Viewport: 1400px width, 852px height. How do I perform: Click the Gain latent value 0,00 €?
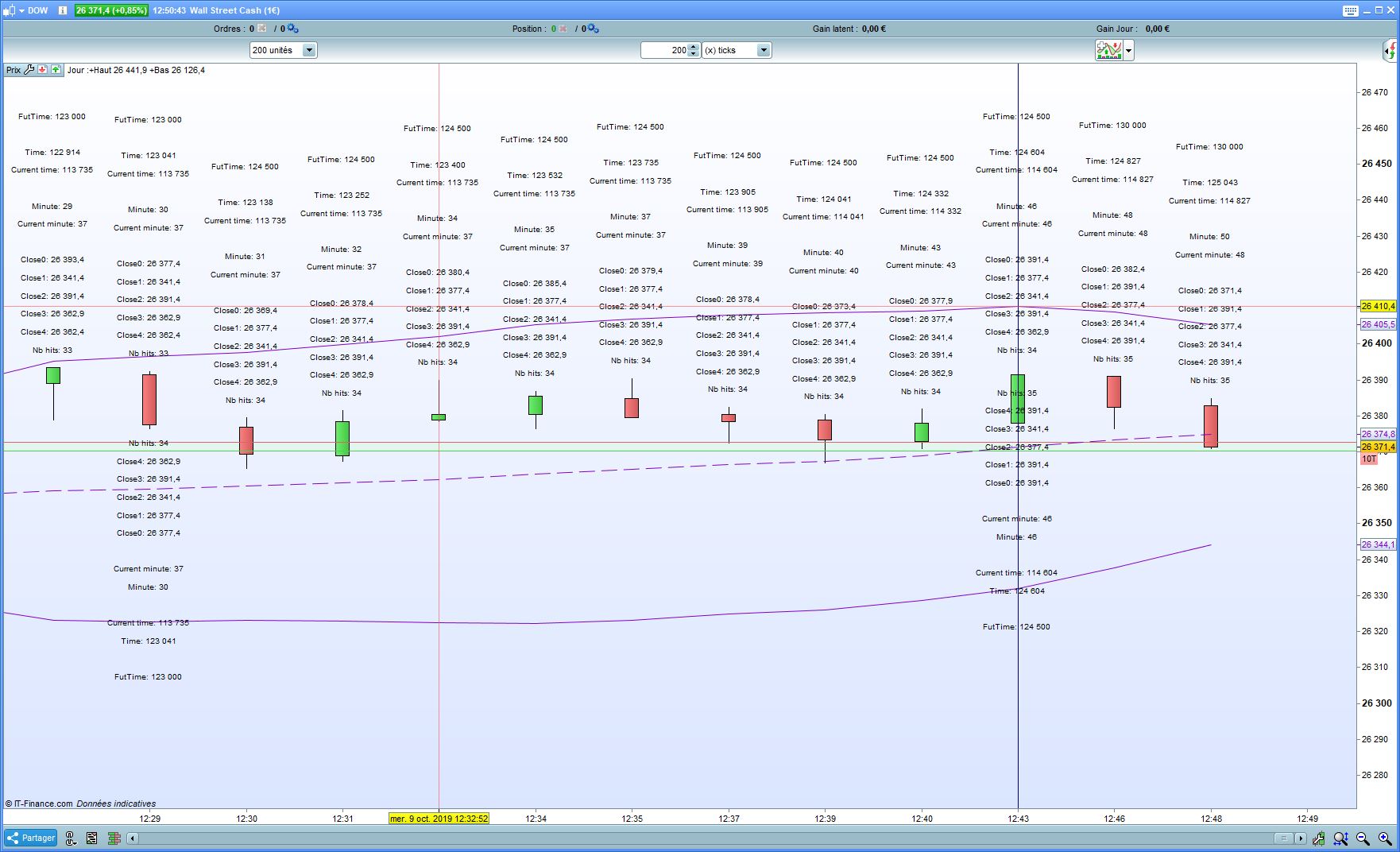coord(874,29)
